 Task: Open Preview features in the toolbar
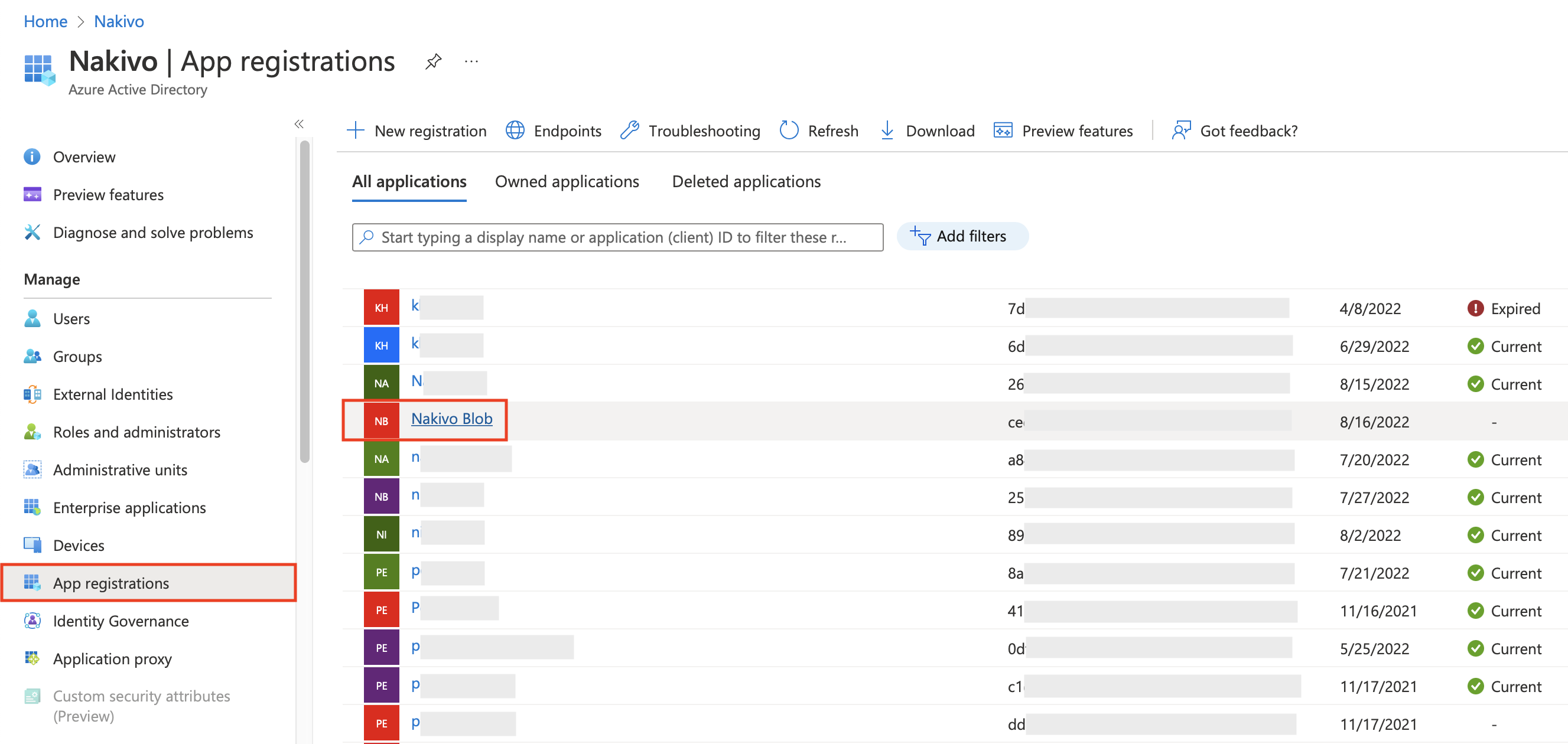coord(1063,131)
